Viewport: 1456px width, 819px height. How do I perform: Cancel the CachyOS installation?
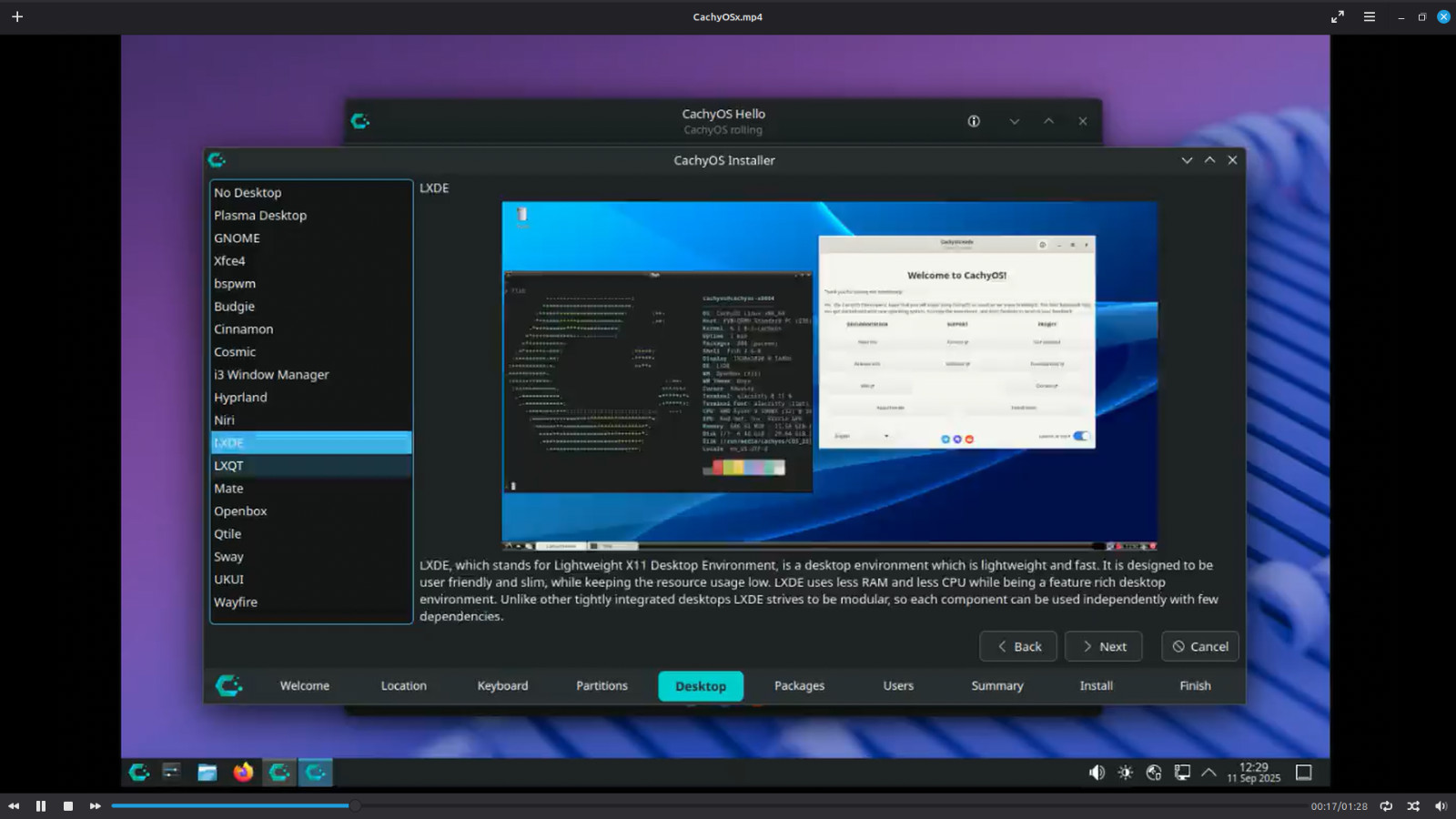[1200, 647]
